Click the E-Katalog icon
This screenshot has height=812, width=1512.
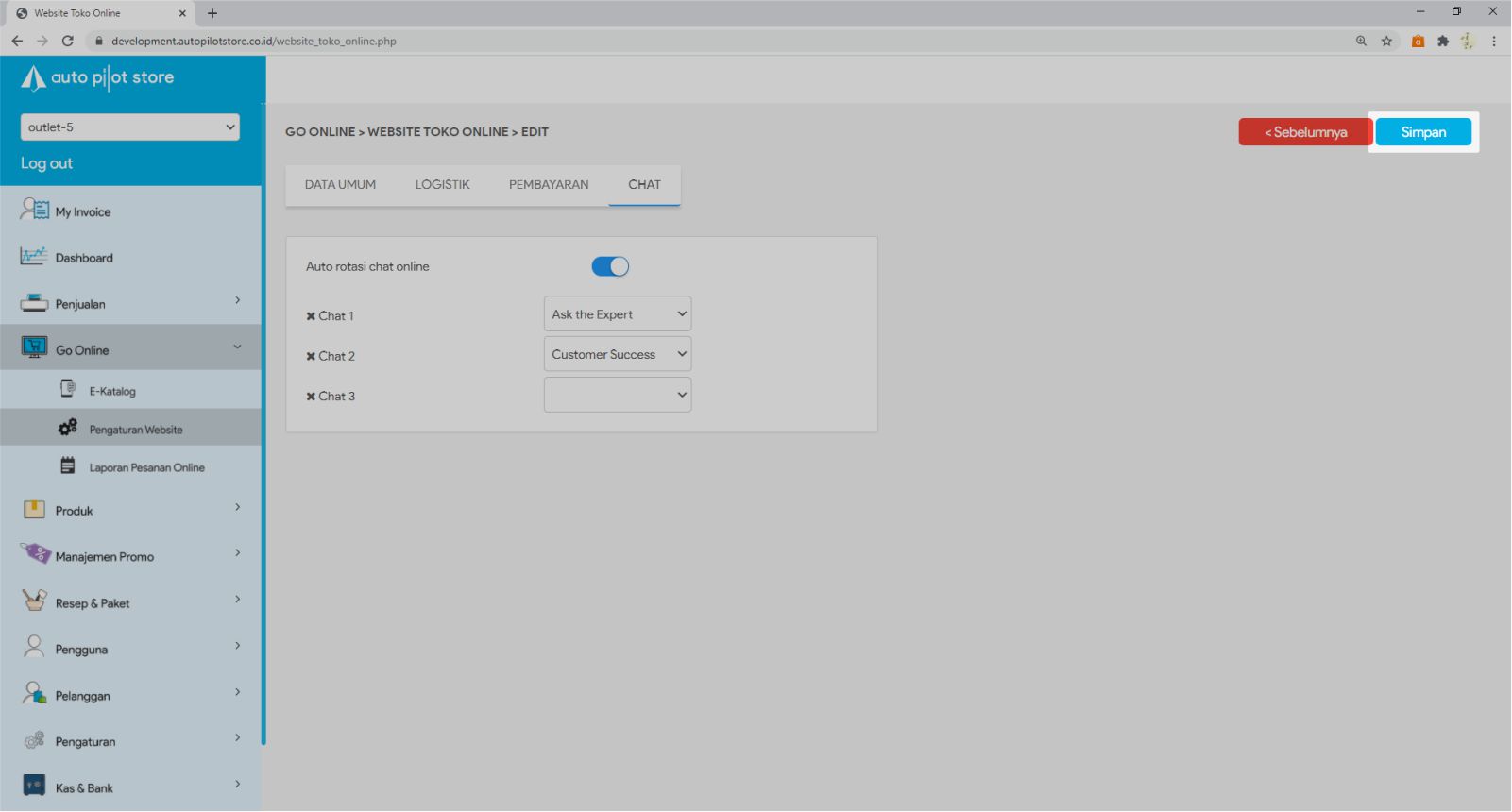(68, 389)
